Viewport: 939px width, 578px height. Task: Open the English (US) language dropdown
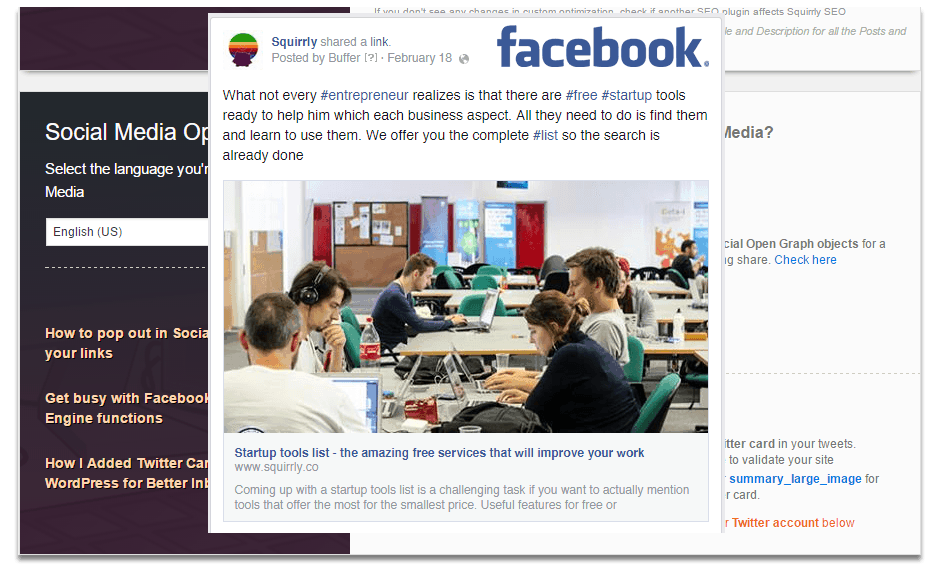pos(127,232)
